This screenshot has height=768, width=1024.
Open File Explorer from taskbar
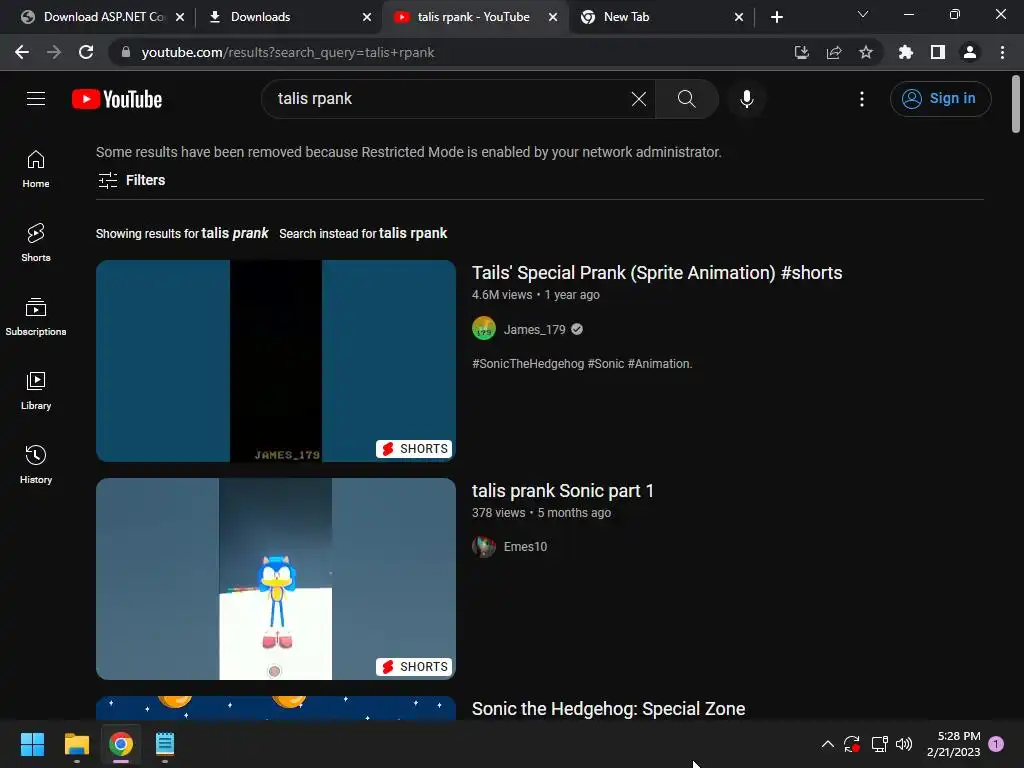[76, 744]
